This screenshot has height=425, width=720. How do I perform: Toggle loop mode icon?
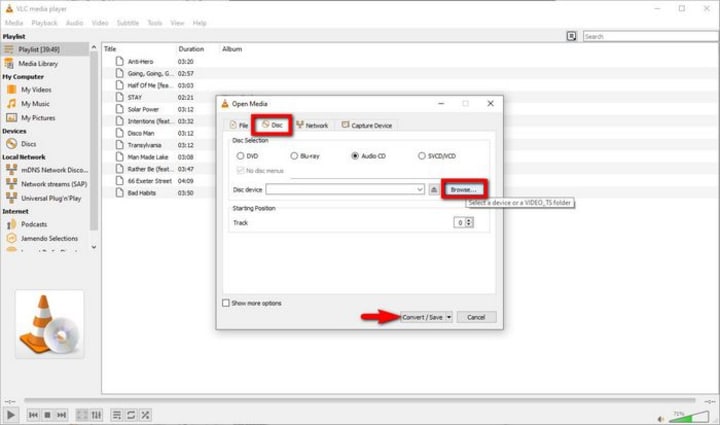131,415
